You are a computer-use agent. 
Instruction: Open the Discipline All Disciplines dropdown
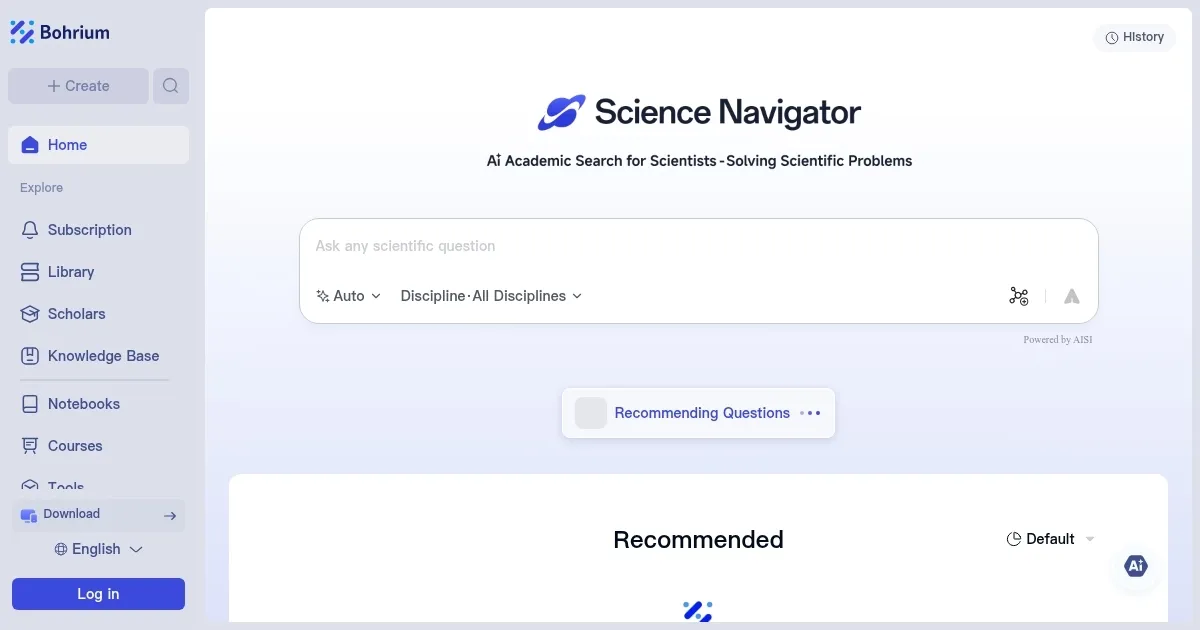point(491,296)
